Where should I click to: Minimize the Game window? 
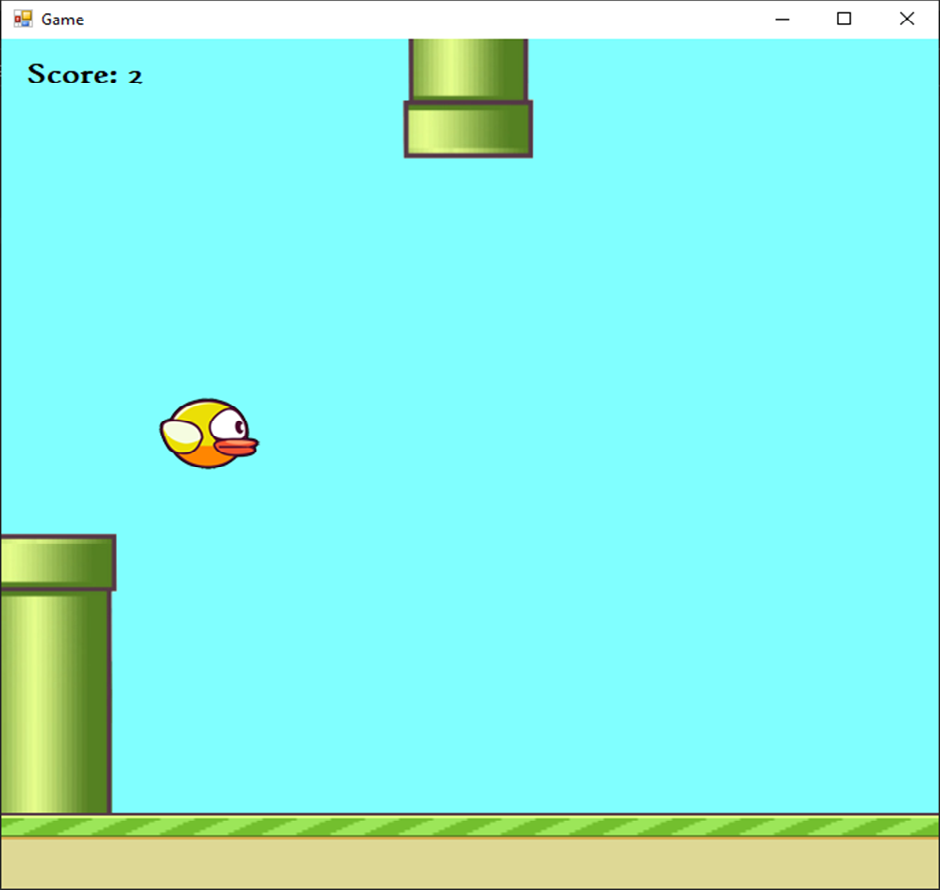(x=782, y=19)
